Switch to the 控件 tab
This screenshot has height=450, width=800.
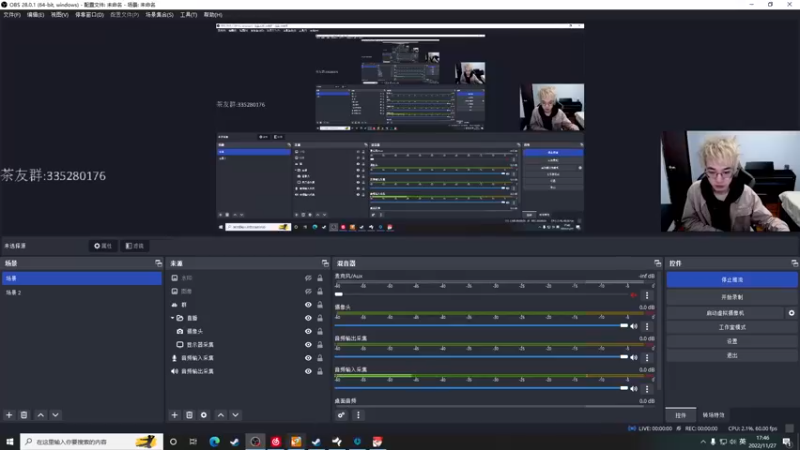(681, 415)
